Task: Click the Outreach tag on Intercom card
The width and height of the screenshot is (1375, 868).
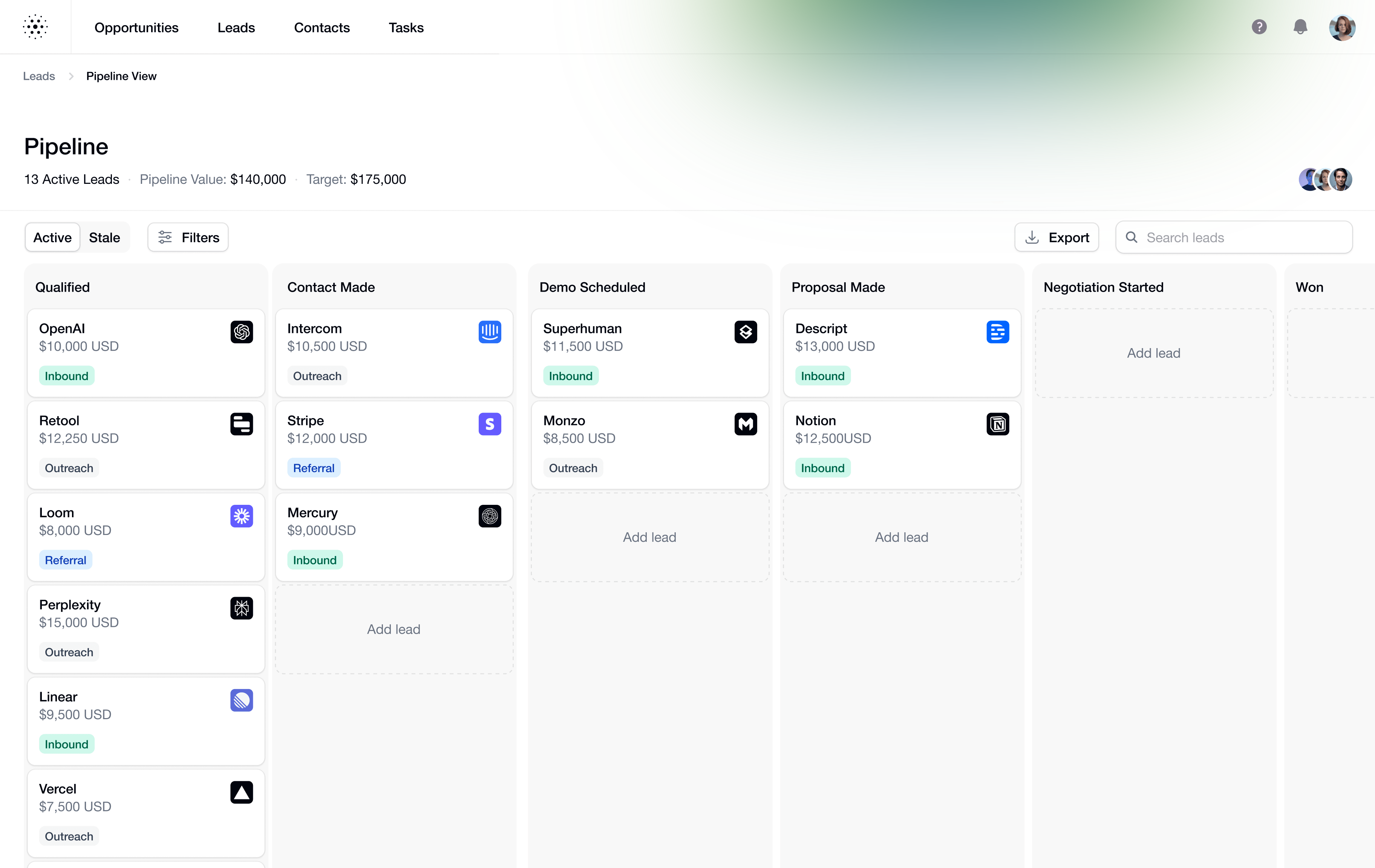Action: click(317, 376)
